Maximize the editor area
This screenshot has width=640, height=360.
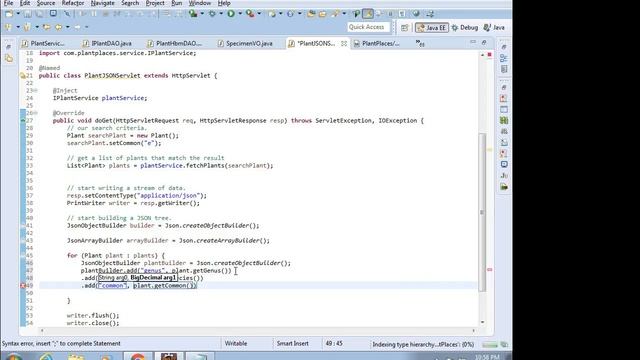pyautogui.click(x=484, y=42)
